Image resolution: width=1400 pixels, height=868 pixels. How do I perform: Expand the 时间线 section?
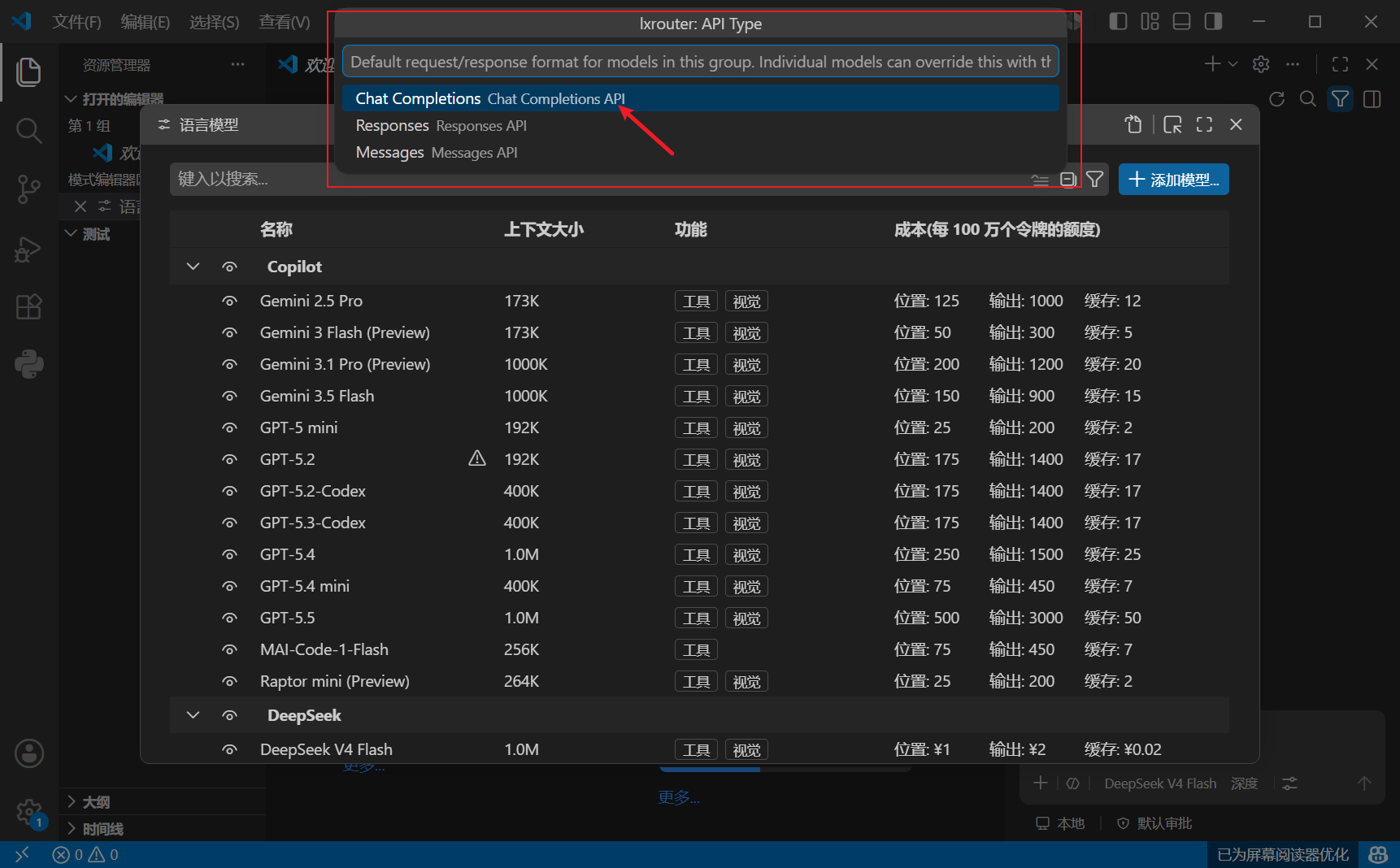[71, 829]
